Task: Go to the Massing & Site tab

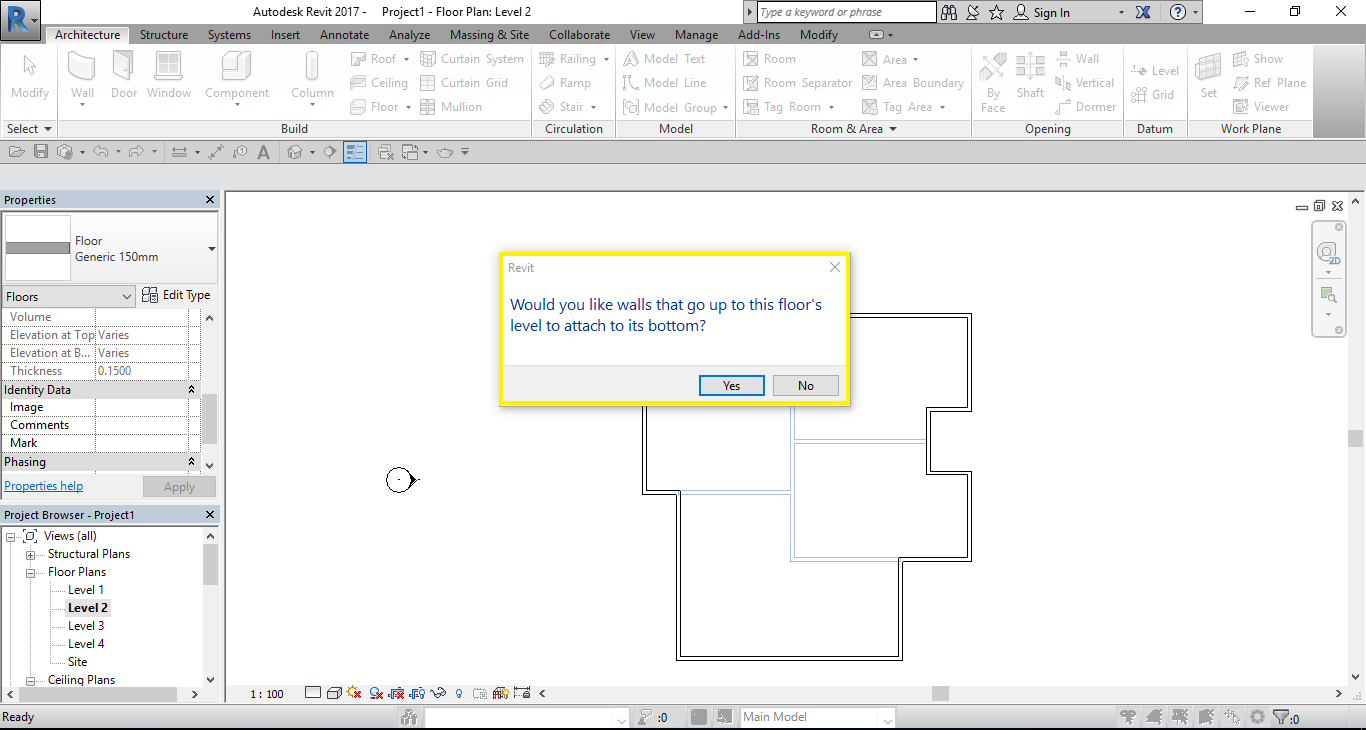Action: point(489,35)
